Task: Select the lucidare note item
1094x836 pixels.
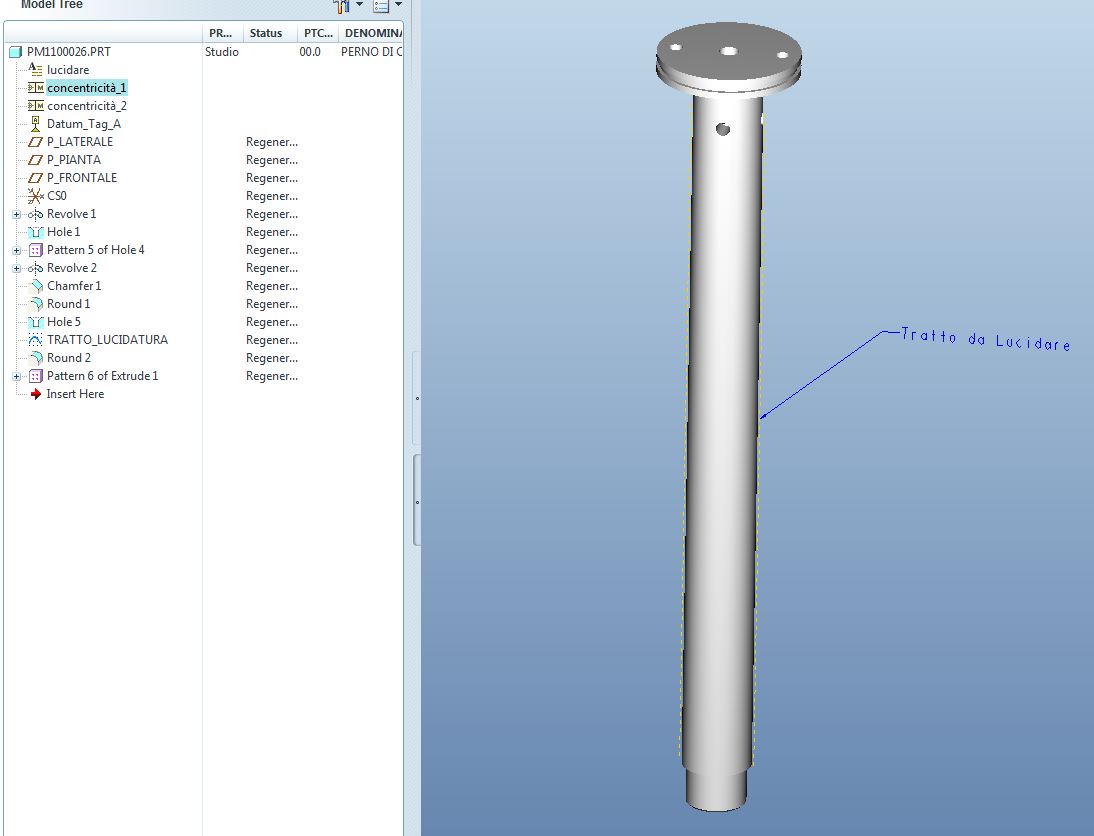Action: click(68, 70)
